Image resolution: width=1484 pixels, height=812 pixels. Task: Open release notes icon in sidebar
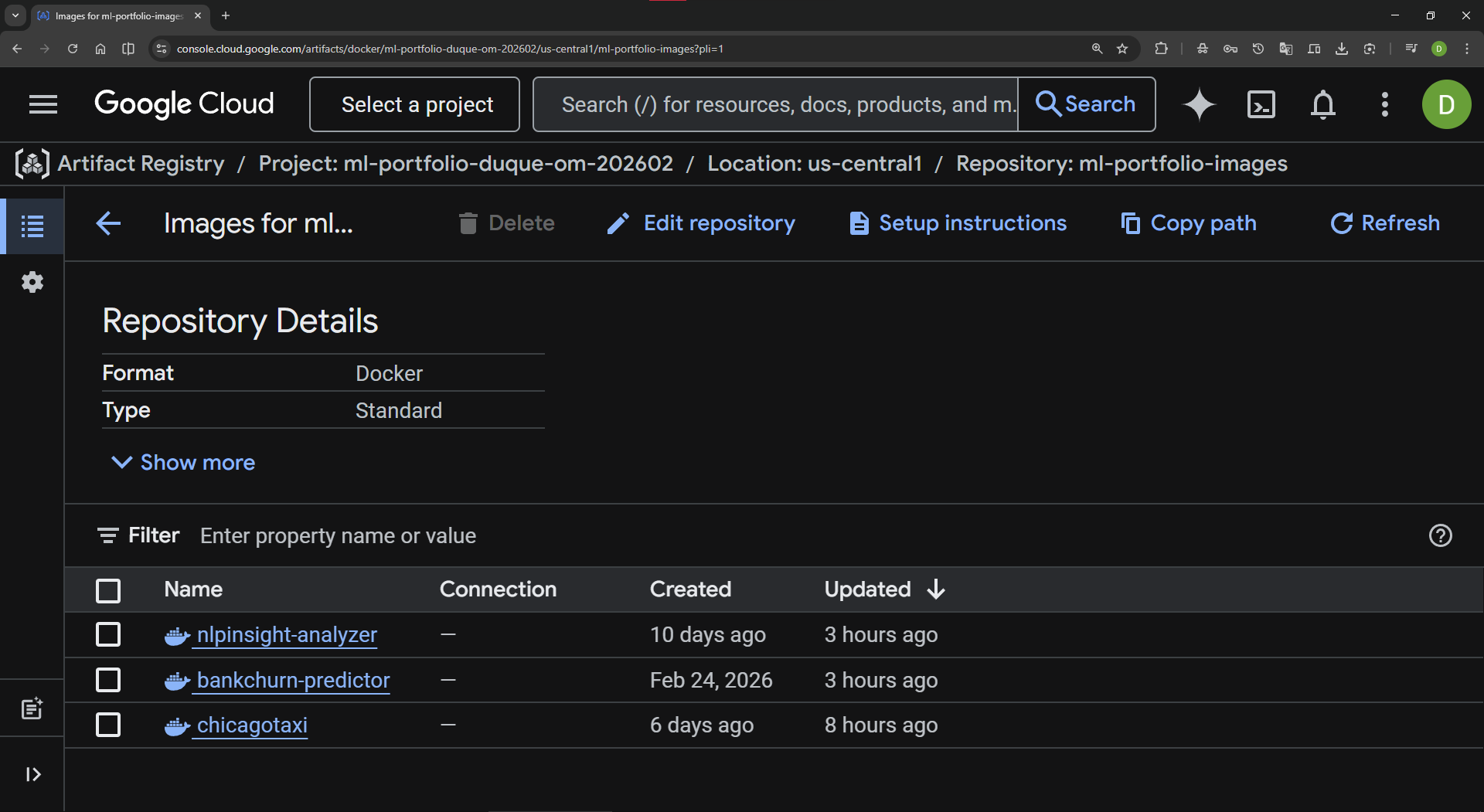tap(32, 708)
